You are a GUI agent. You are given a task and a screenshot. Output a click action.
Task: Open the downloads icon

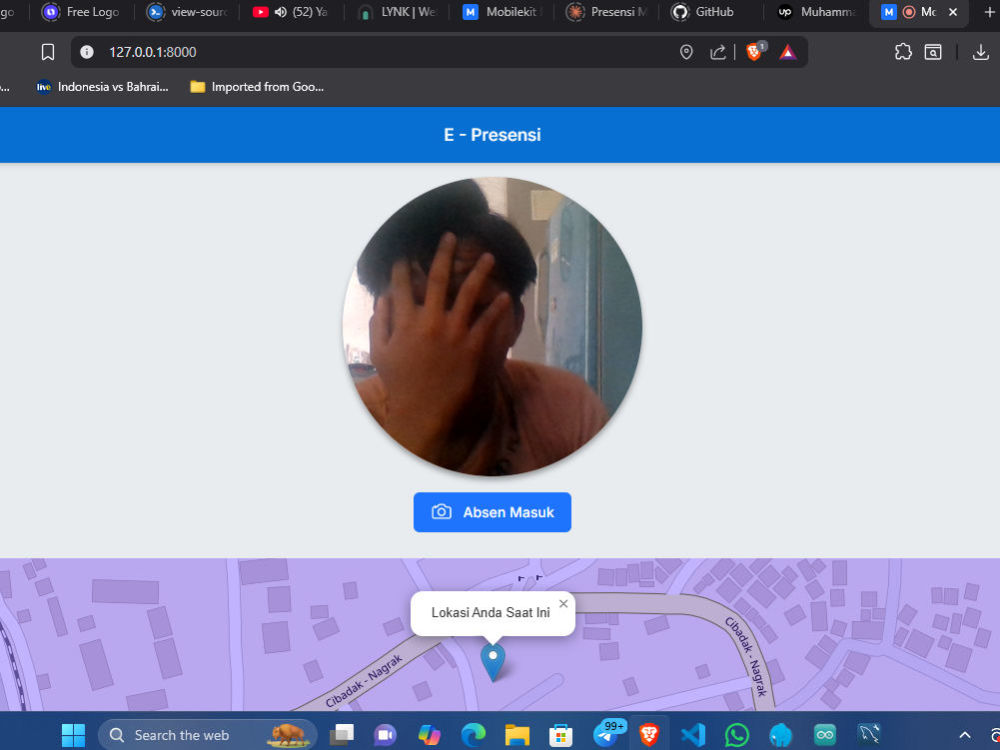click(981, 52)
